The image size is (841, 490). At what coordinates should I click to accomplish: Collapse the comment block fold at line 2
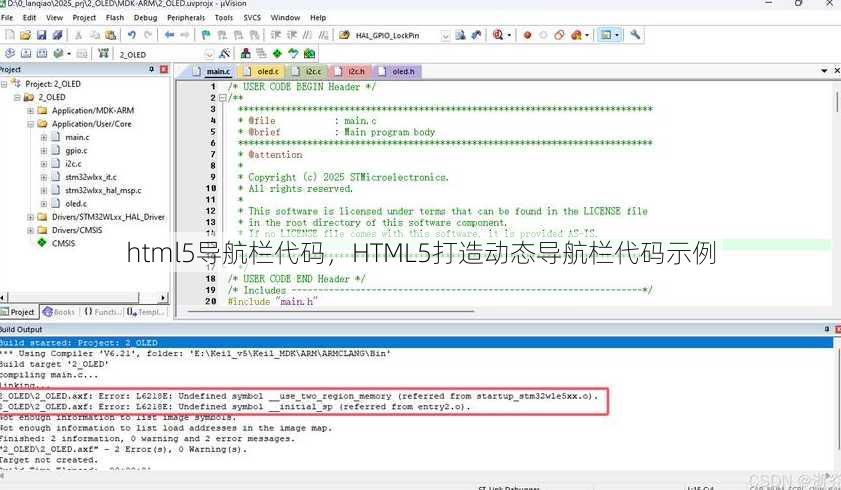pyautogui.click(x=222, y=98)
